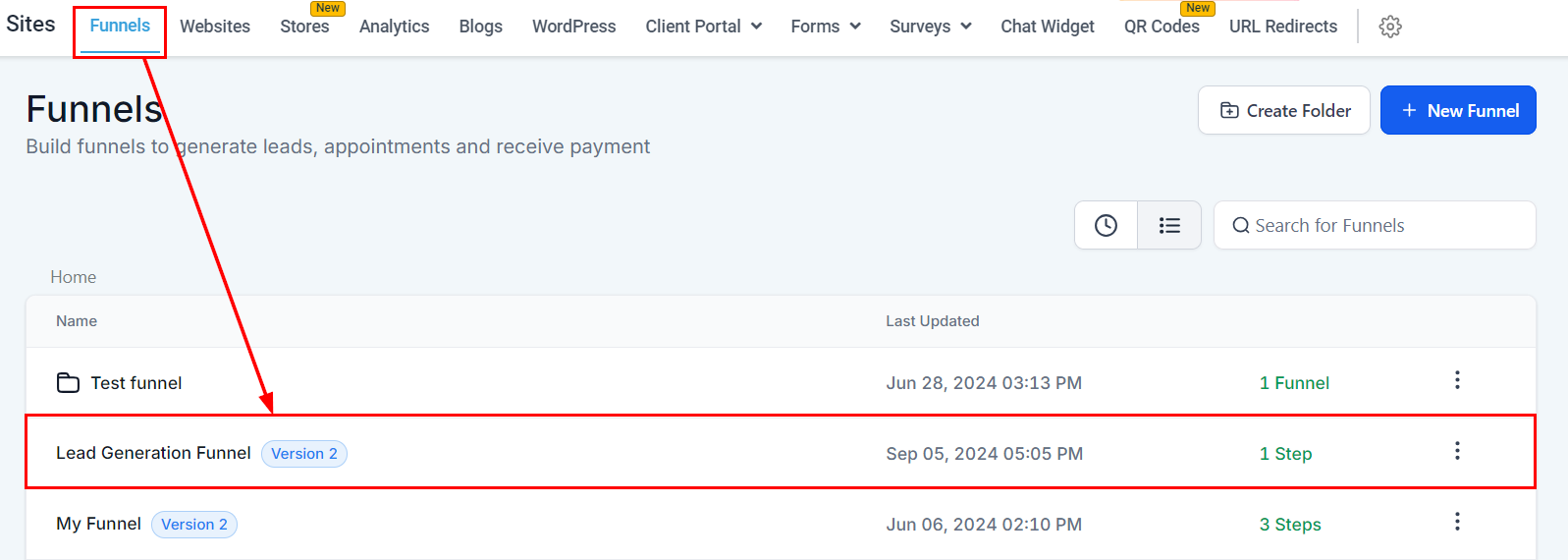Click the Create Folder button
Screen dimensions: 1568x560
1284,110
